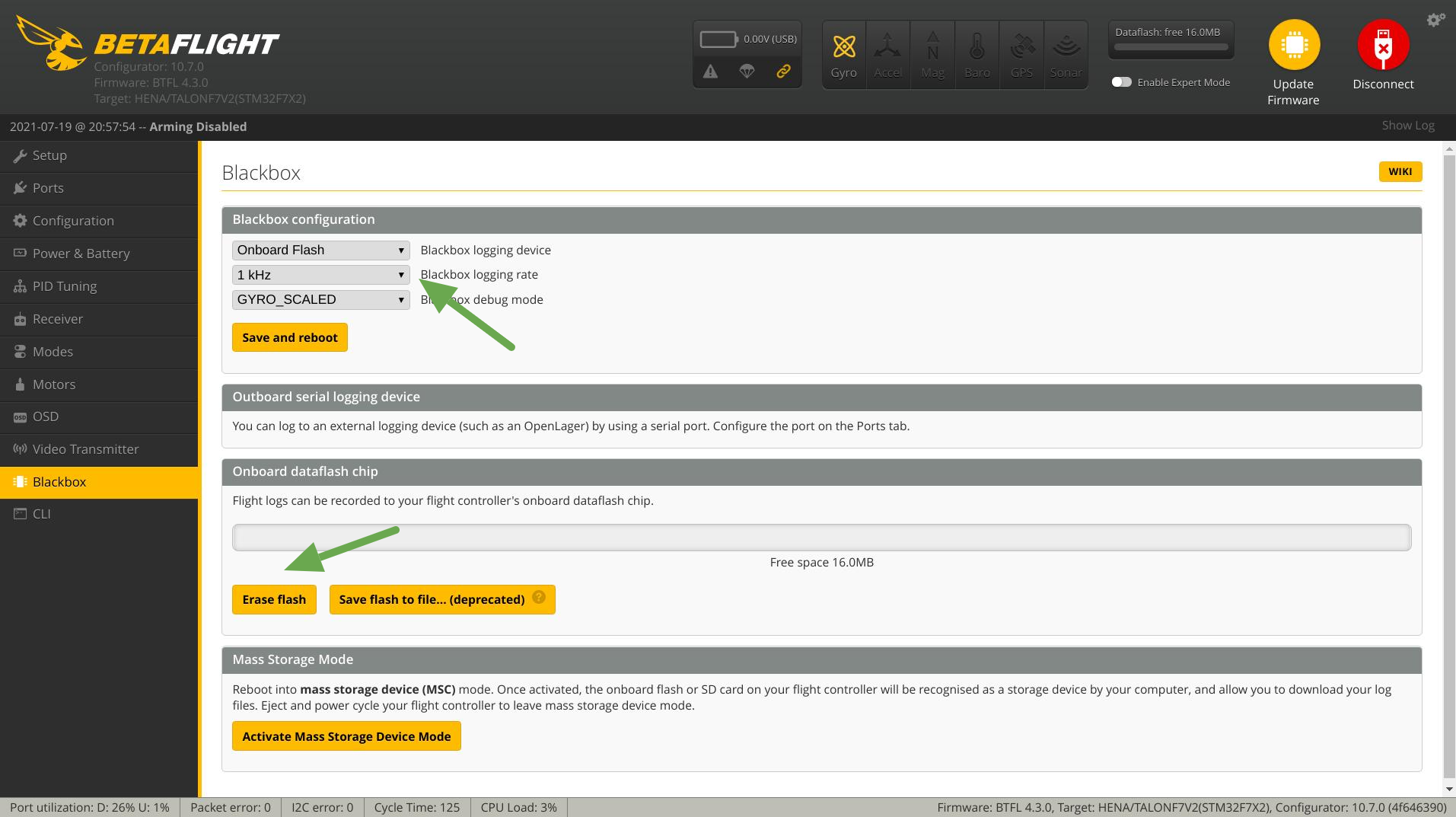Expand the Blackbox logging rate dropdown
The image size is (1456, 817).
click(x=320, y=275)
